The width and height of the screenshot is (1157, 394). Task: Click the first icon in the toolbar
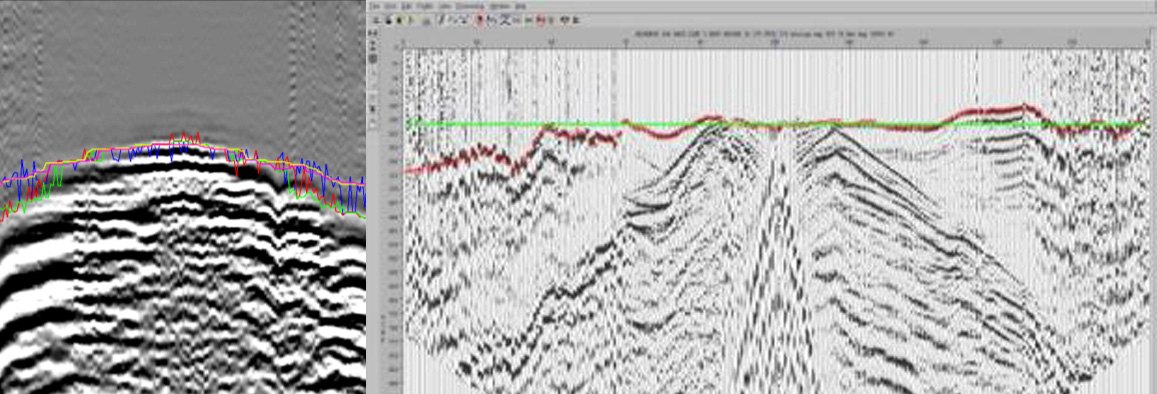click(x=376, y=20)
